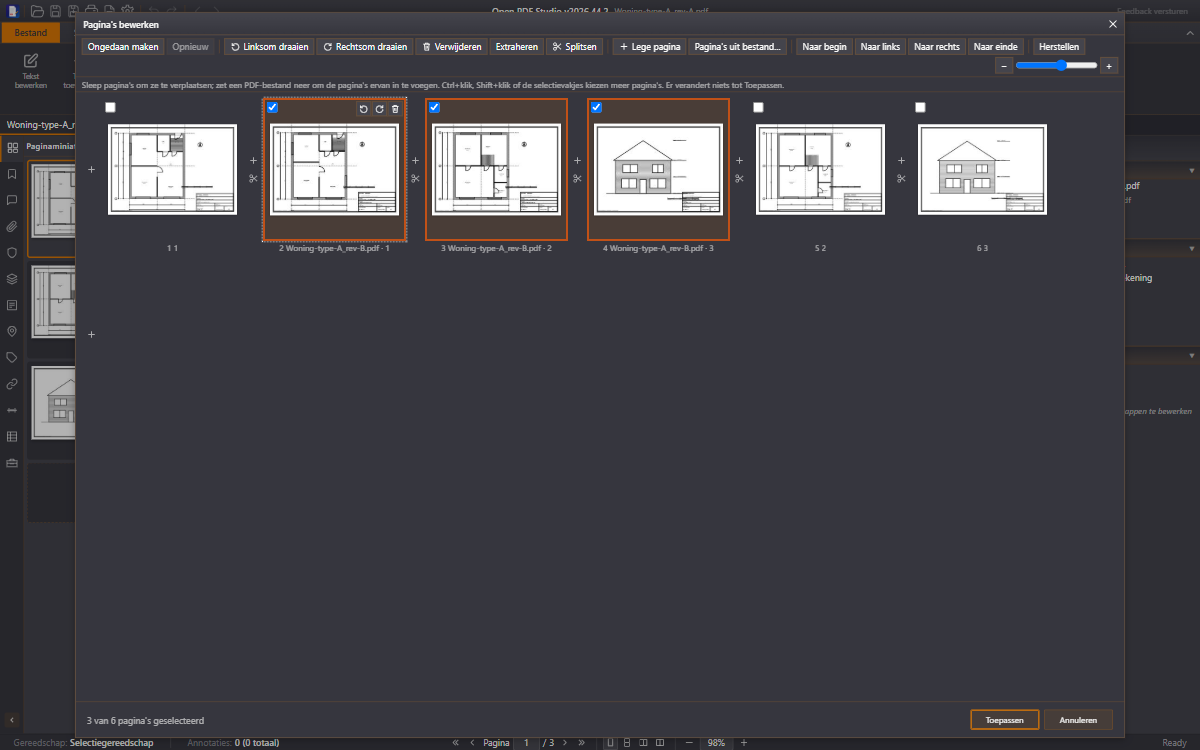Apply changes with Toepassen

1004,720
